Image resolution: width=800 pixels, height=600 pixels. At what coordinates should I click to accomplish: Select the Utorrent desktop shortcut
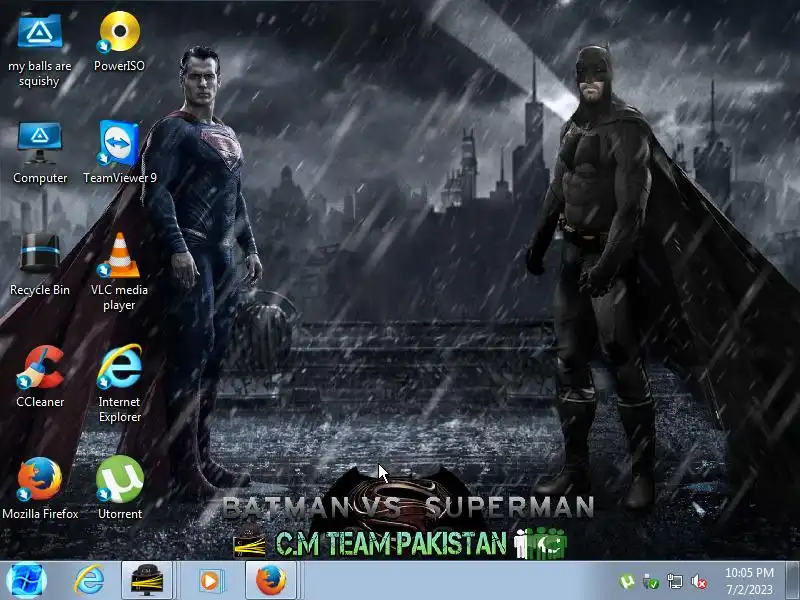[119, 479]
